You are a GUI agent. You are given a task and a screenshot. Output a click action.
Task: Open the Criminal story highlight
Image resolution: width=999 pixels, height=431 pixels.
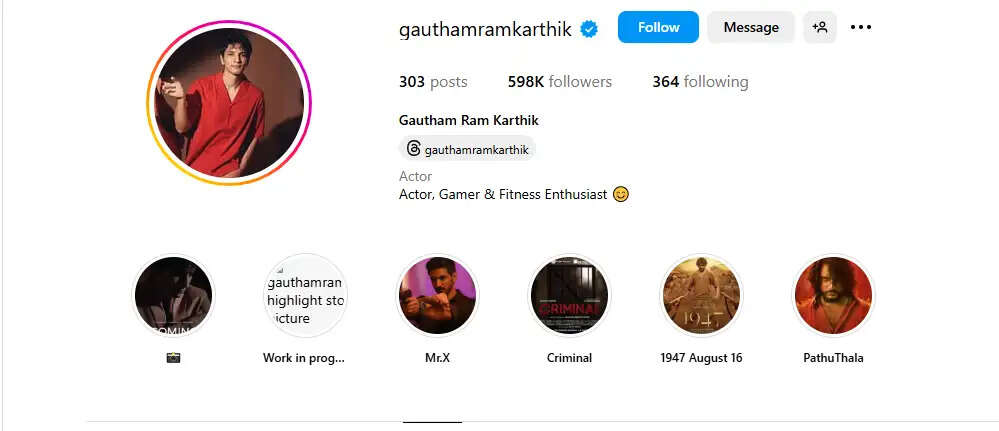coord(570,296)
